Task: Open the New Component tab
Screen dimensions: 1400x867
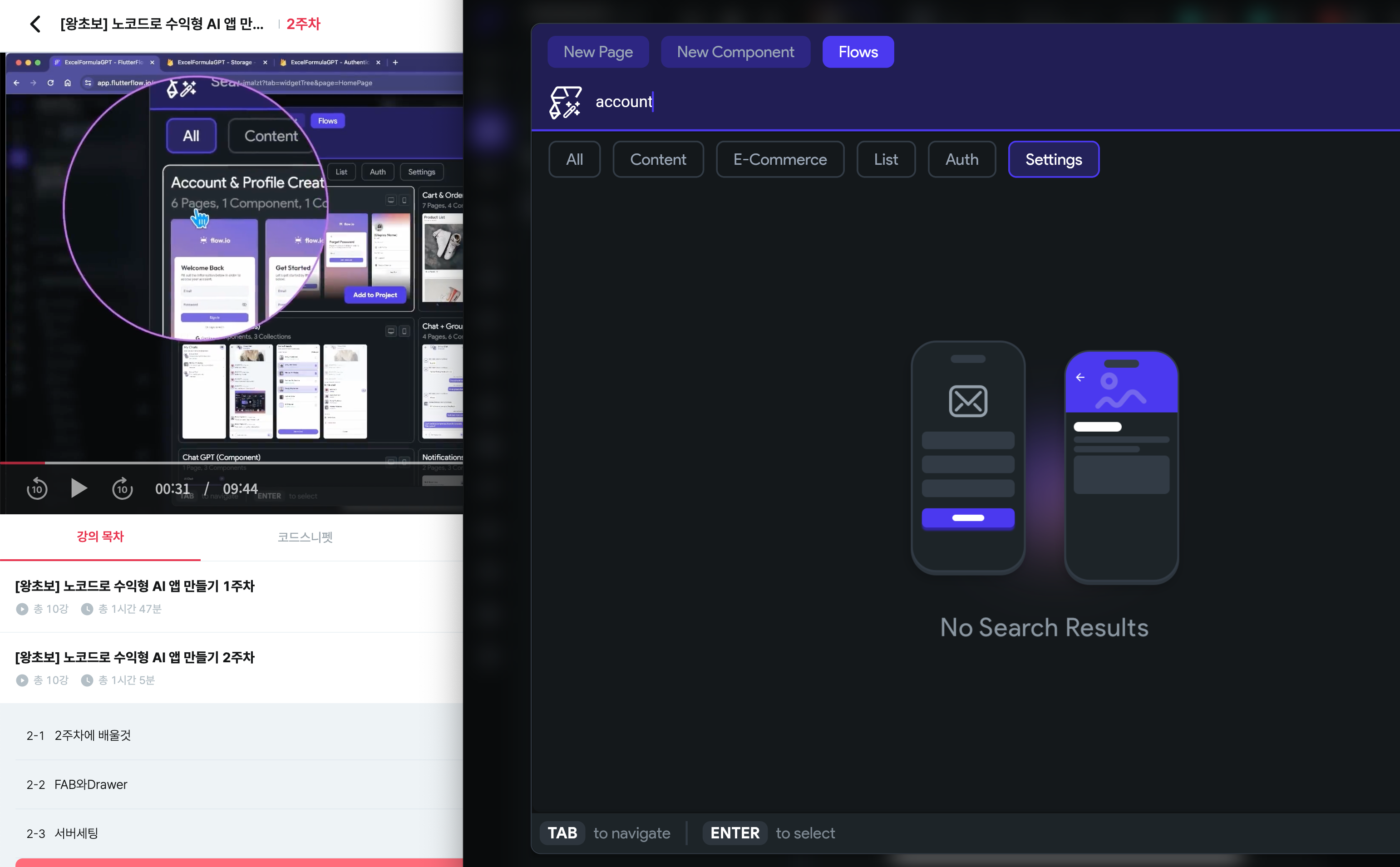Action: (x=735, y=52)
